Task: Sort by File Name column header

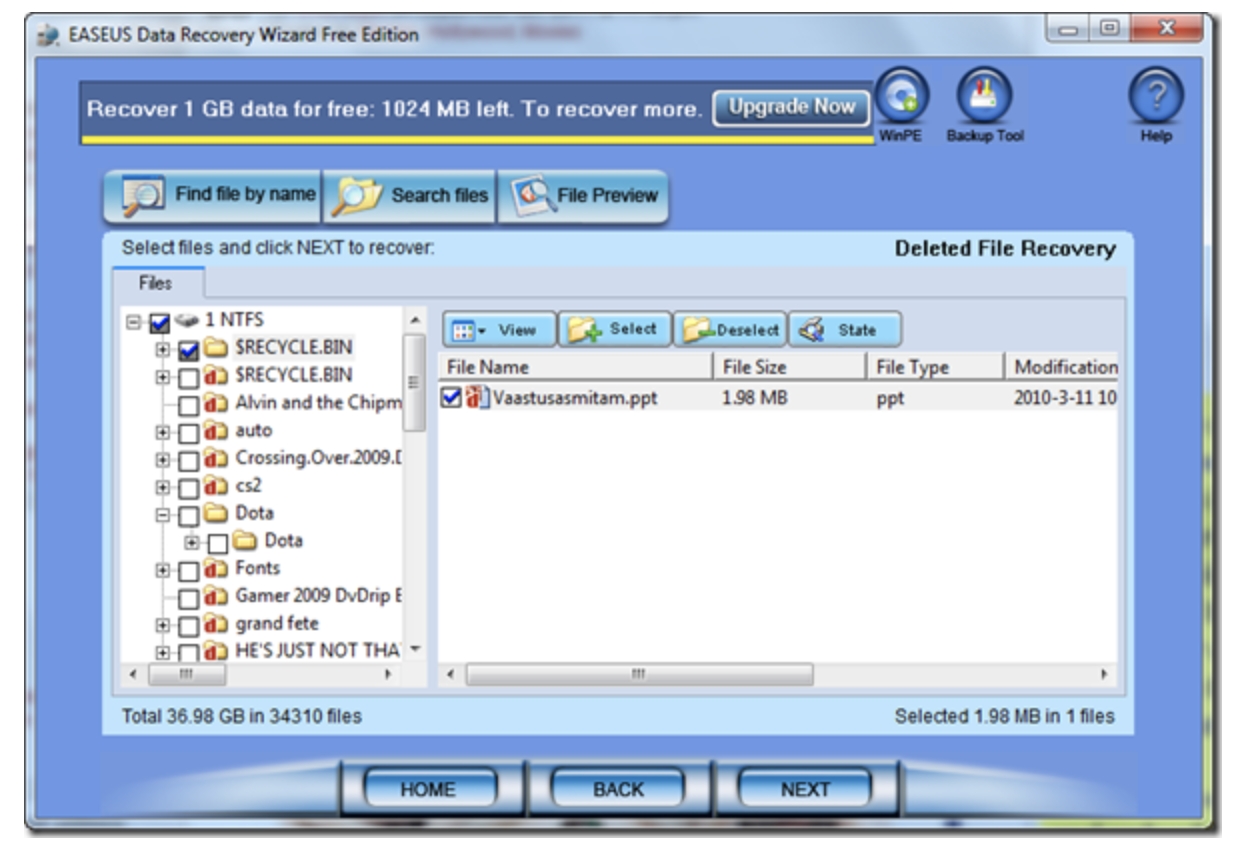Action: [575, 367]
